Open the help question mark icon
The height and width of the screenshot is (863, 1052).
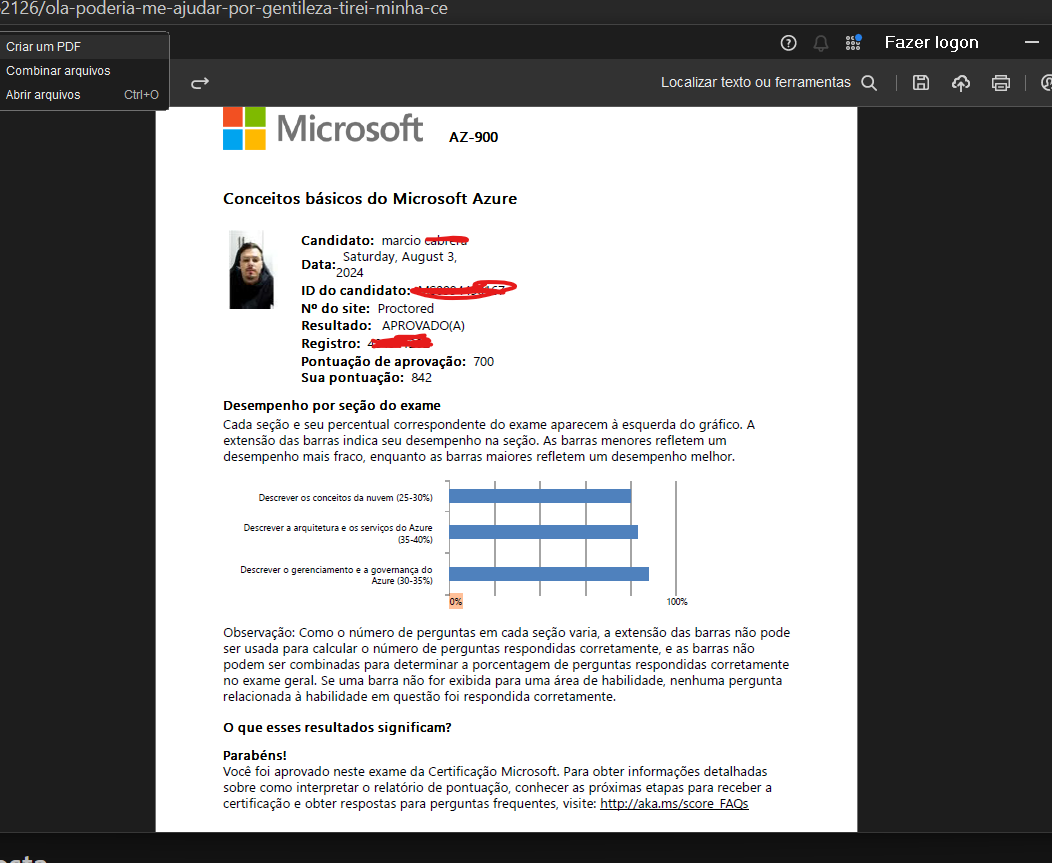788,43
